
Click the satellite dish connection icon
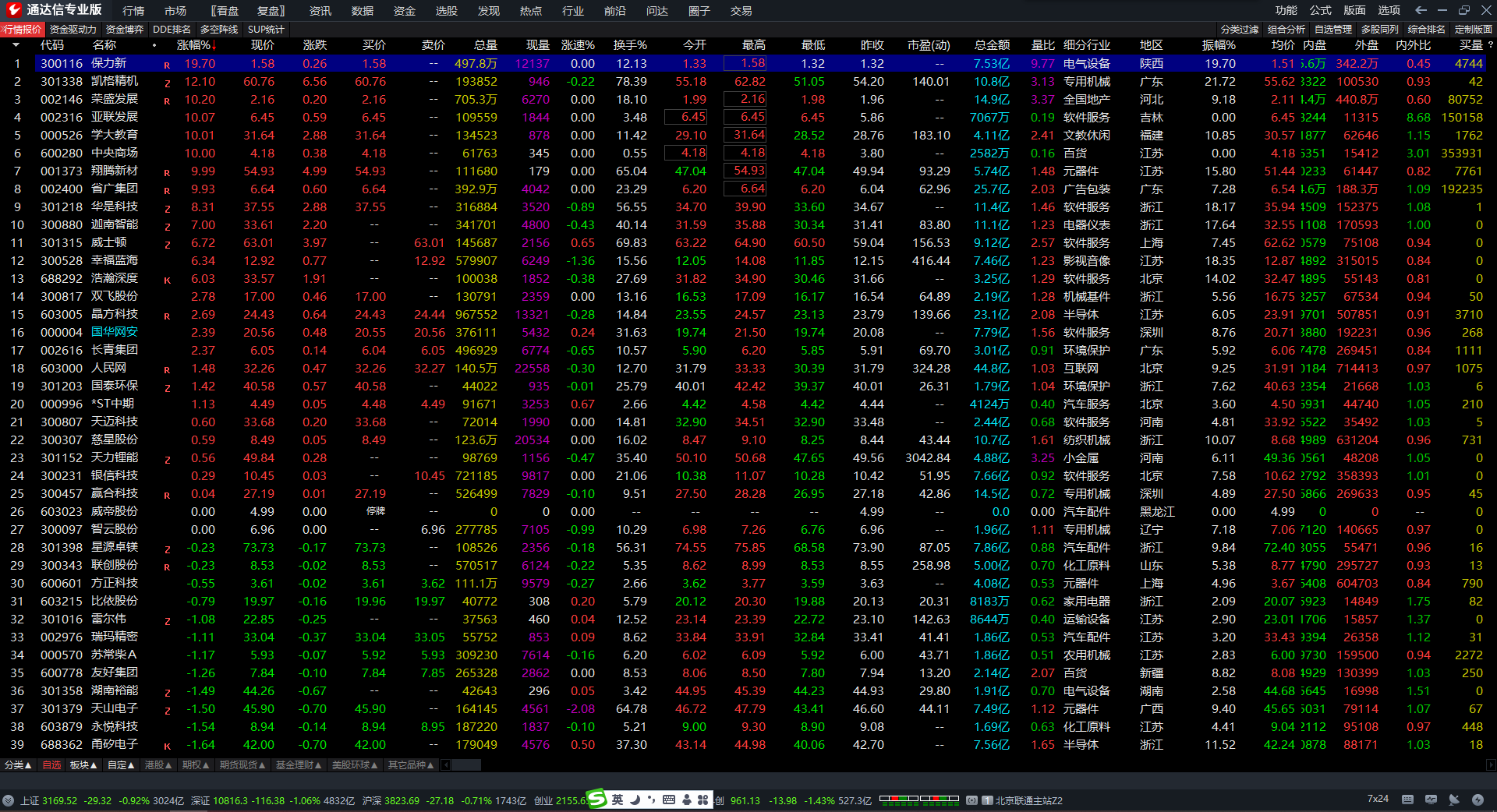pyautogui.click(x=1454, y=800)
